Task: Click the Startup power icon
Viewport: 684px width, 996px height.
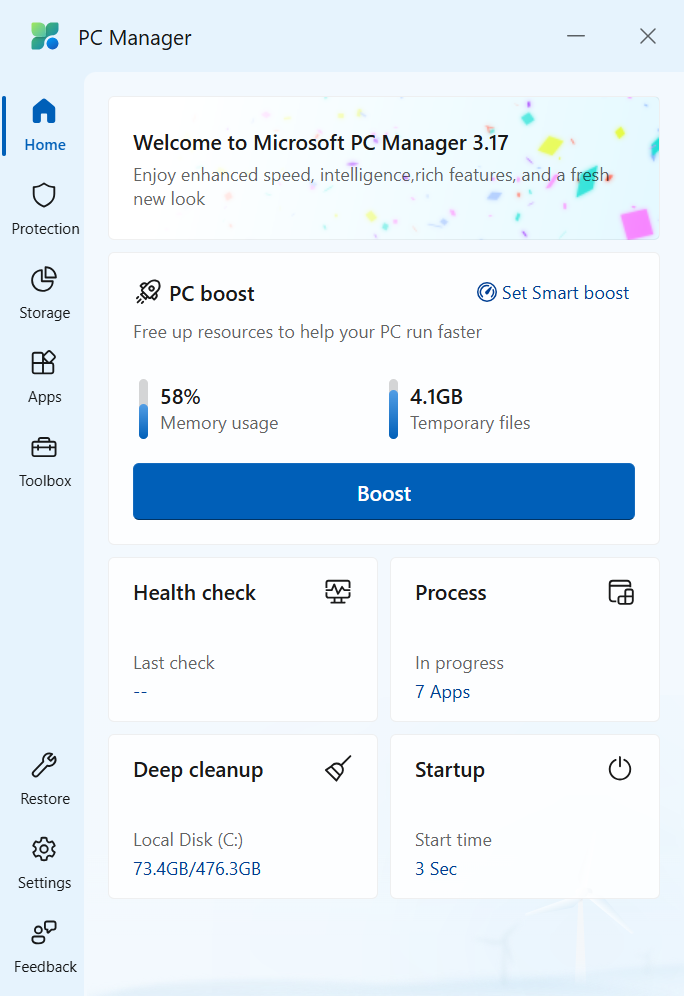Action: [620, 769]
